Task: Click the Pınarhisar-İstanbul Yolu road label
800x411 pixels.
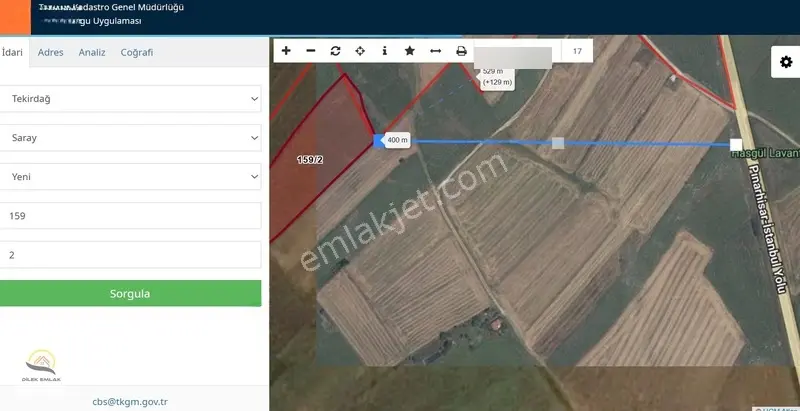Action: point(768,228)
